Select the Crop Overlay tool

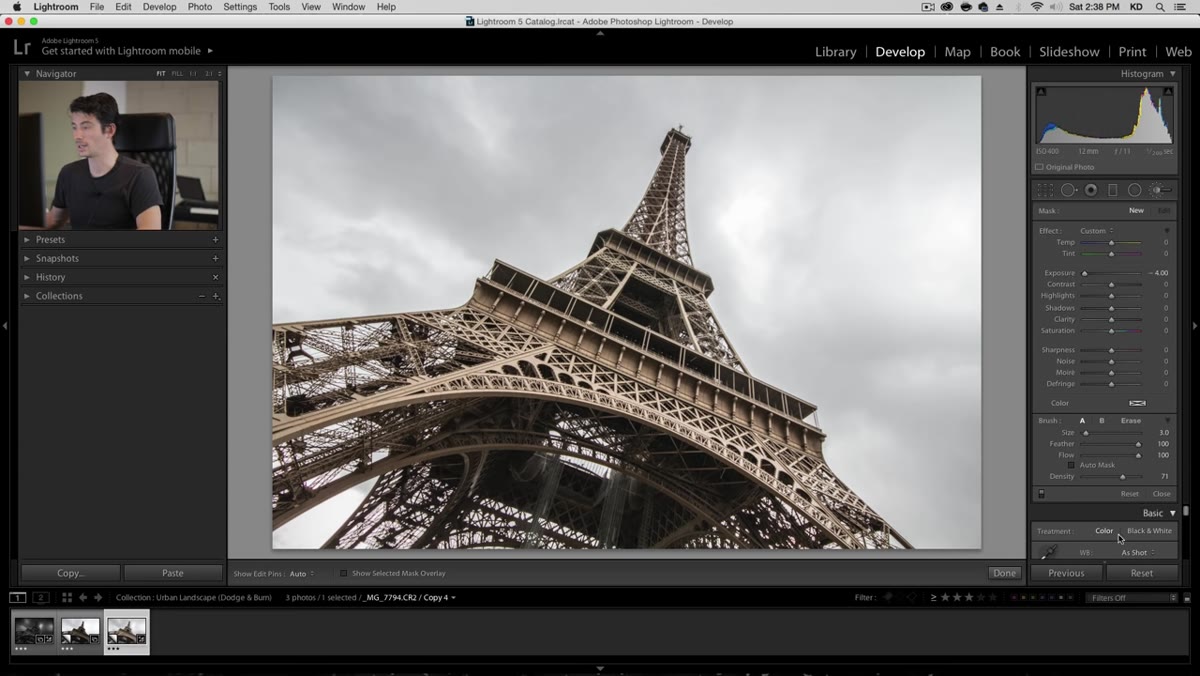(1045, 190)
